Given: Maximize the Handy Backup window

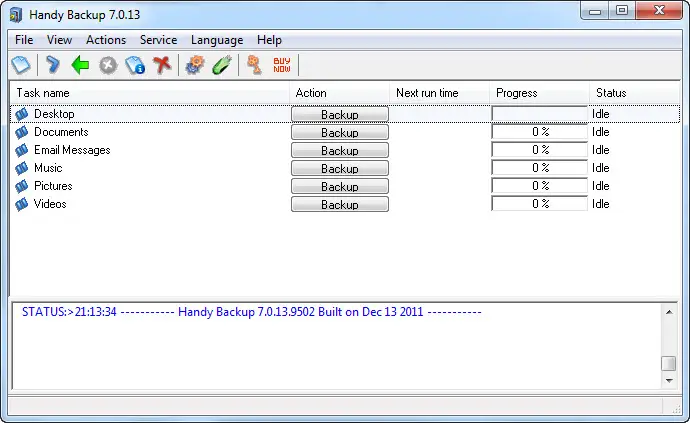Looking at the screenshot, I should [622, 11].
